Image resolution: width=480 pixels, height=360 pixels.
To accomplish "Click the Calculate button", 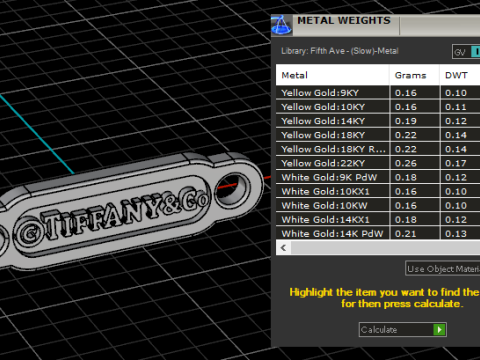I will coord(403,330).
